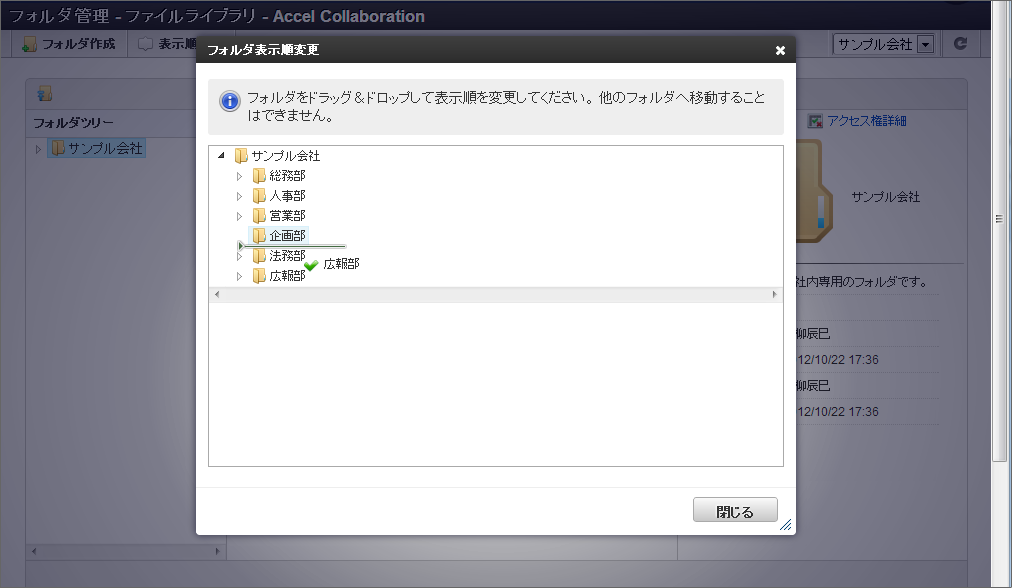The width and height of the screenshot is (1012, 588).
Task: Select 人事部 label in tree
Action: (287, 196)
